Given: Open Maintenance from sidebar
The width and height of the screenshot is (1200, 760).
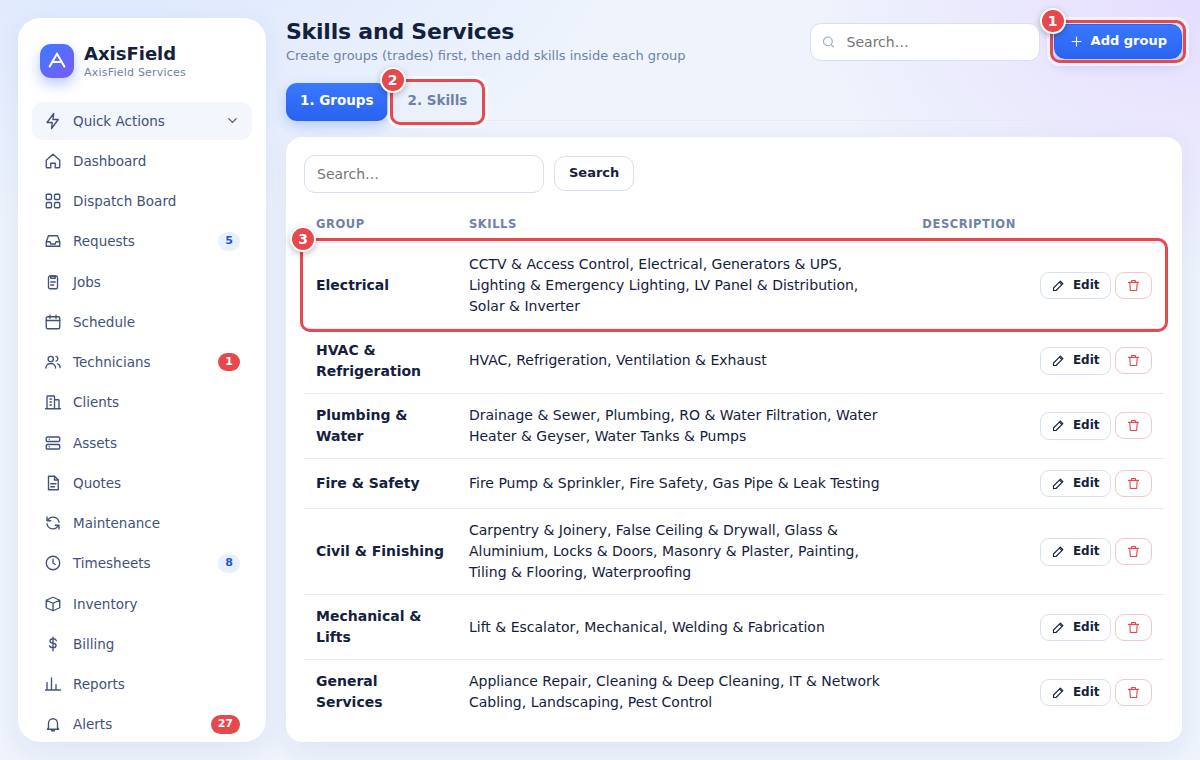Looking at the screenshot, I should [x=142, y=523].
